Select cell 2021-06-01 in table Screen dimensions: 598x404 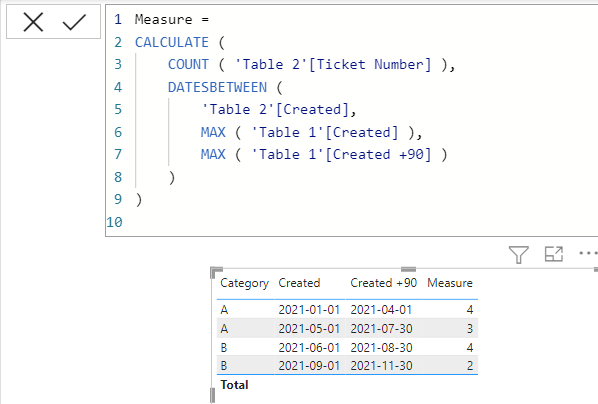309,348
